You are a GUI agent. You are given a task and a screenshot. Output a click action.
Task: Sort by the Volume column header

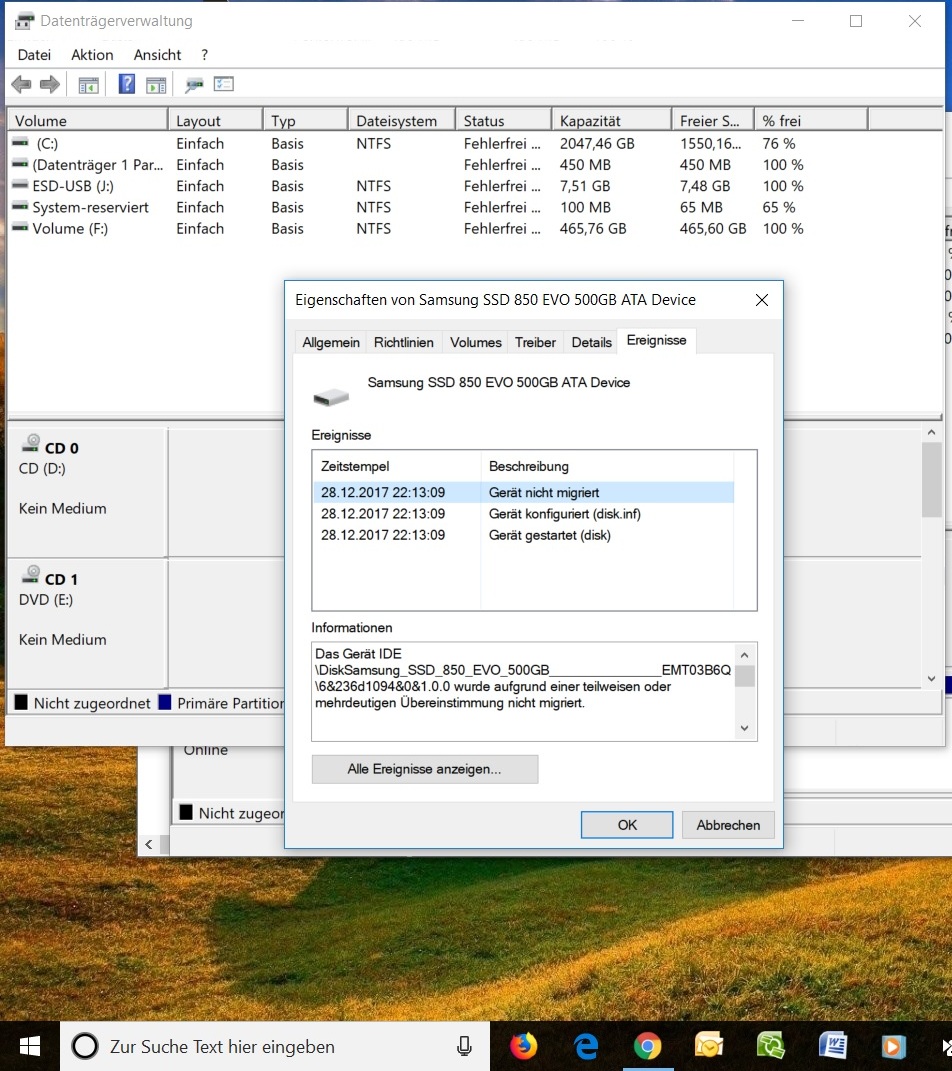pyautogui.click(x=87, y=121)
